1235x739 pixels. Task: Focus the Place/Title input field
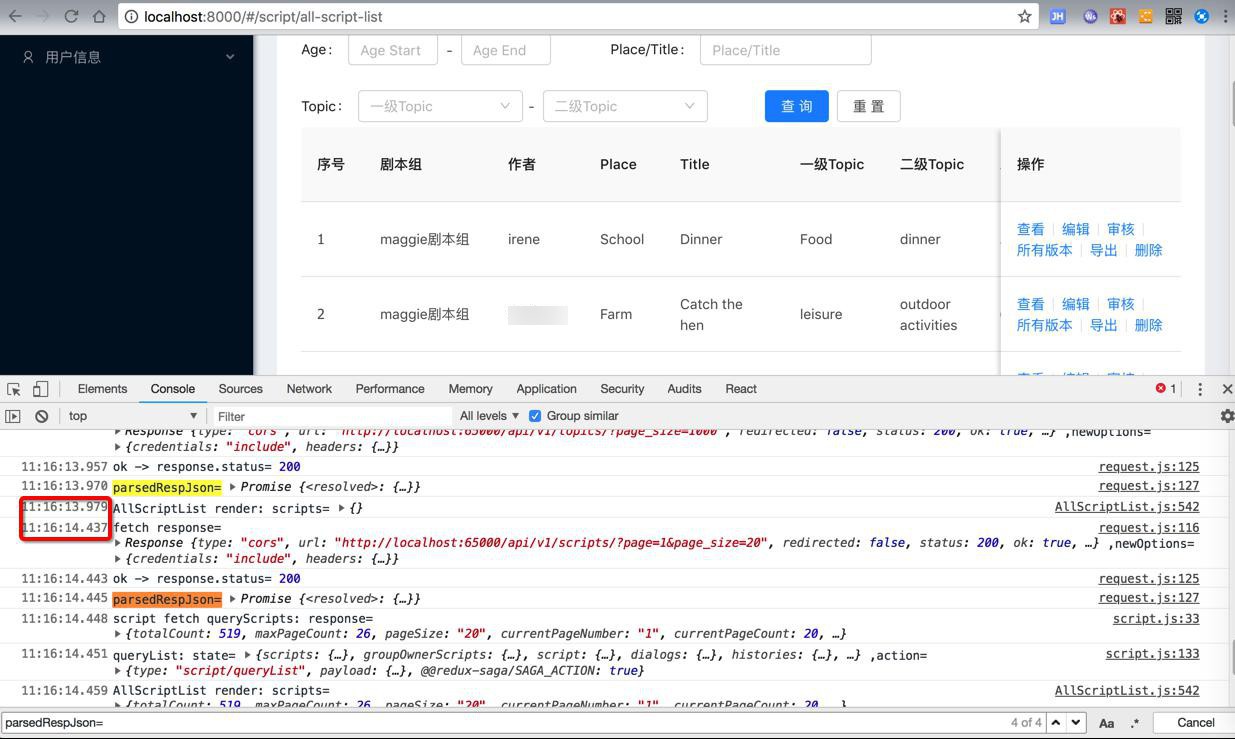click(x=785, y=50)
